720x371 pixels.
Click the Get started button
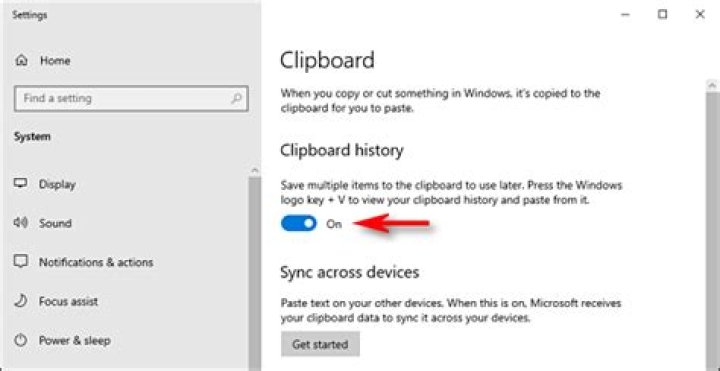point(320,344)
